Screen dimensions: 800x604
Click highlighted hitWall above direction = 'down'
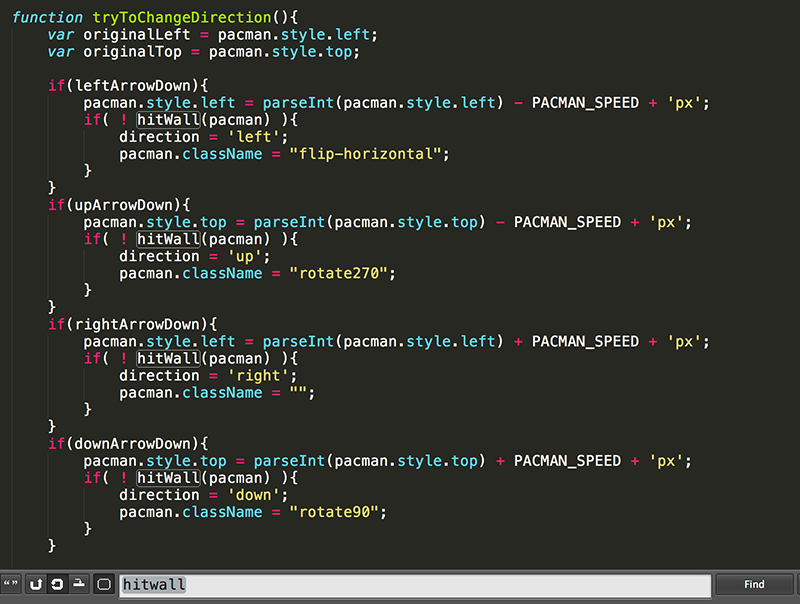168,478
